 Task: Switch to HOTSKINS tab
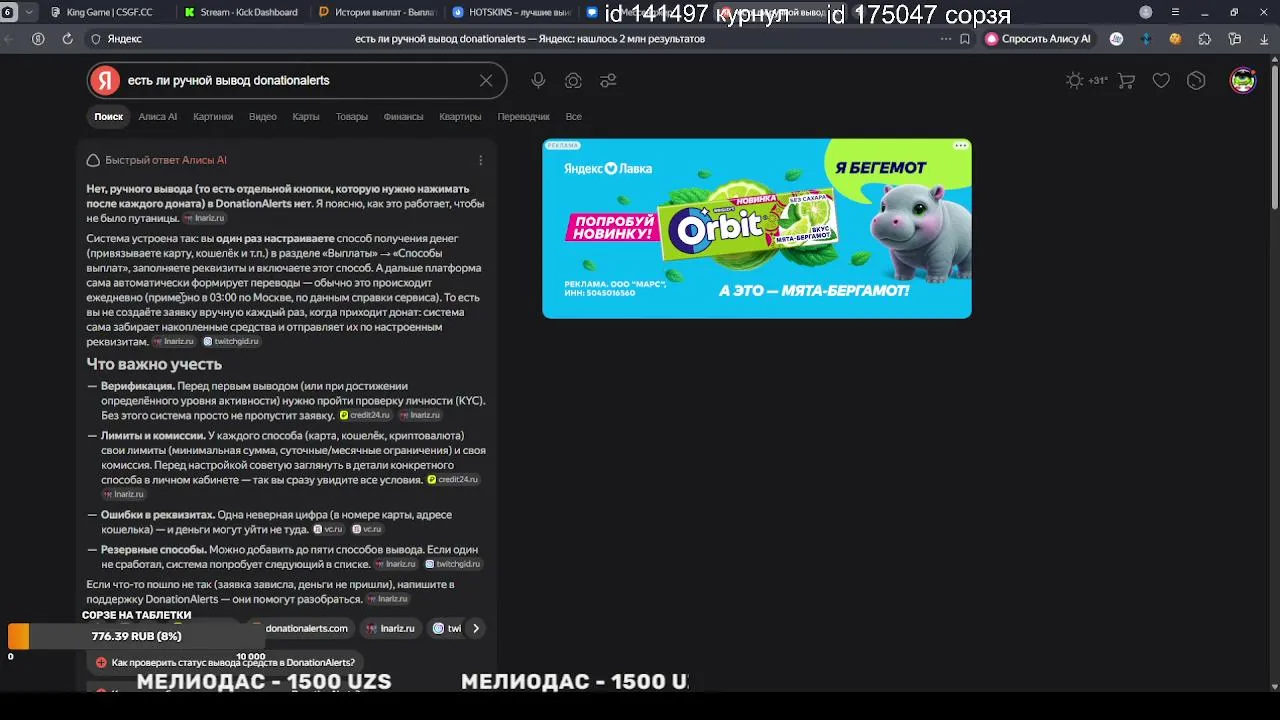[510, 12]
